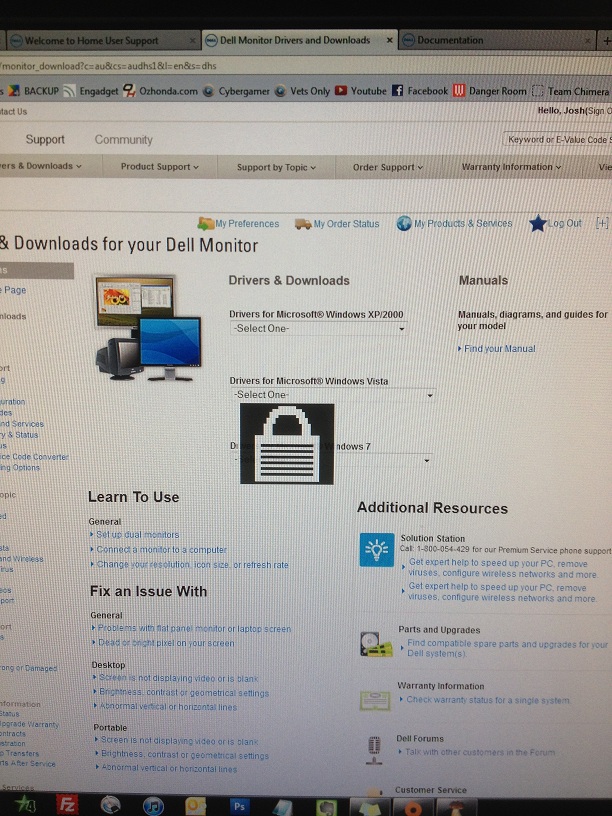The image size is (612, 816).
Task: Open Desktop Screen is not displaying video link
Action: coord(178,679)
